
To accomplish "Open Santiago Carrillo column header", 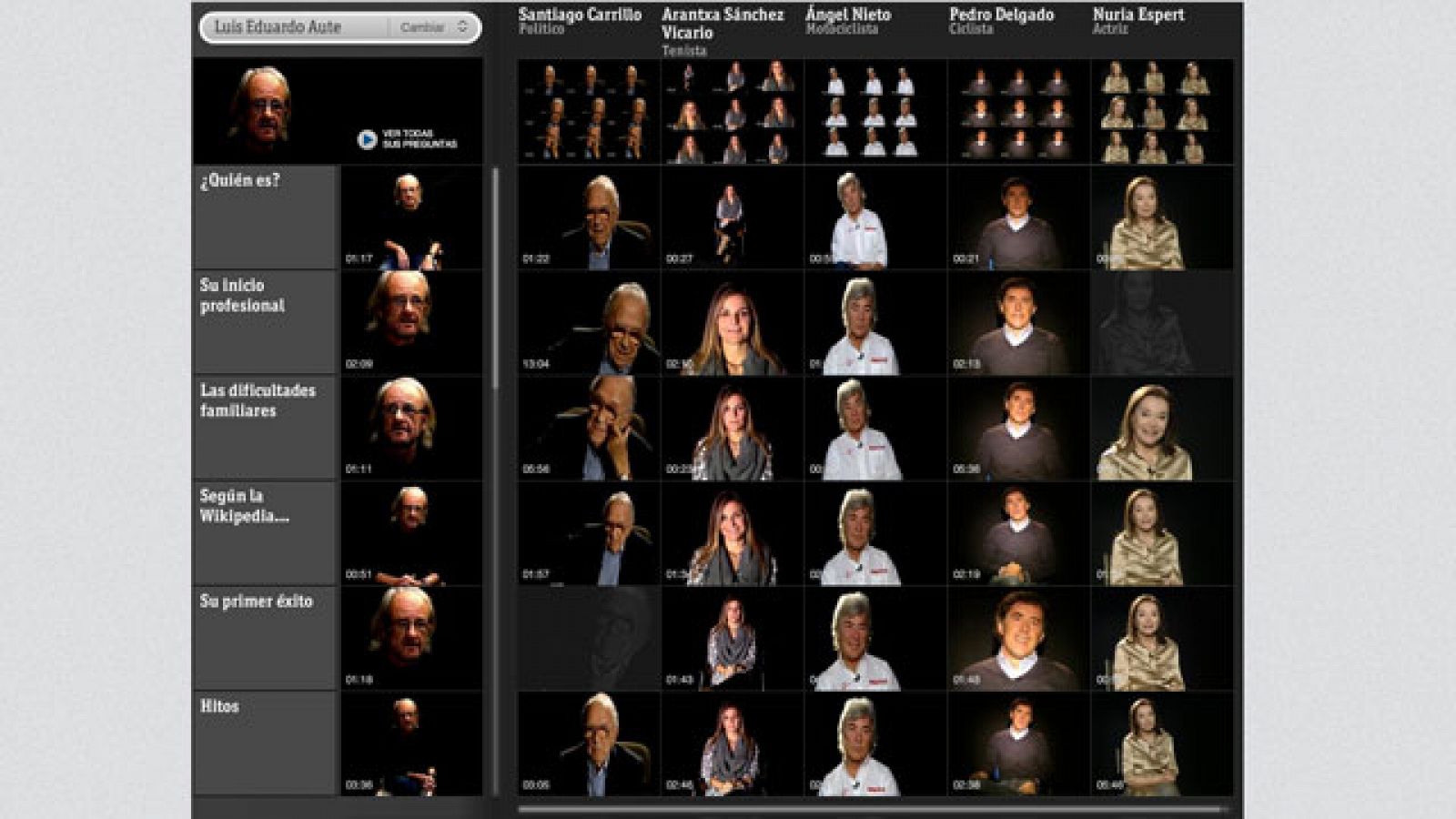I will pos(580,15).
